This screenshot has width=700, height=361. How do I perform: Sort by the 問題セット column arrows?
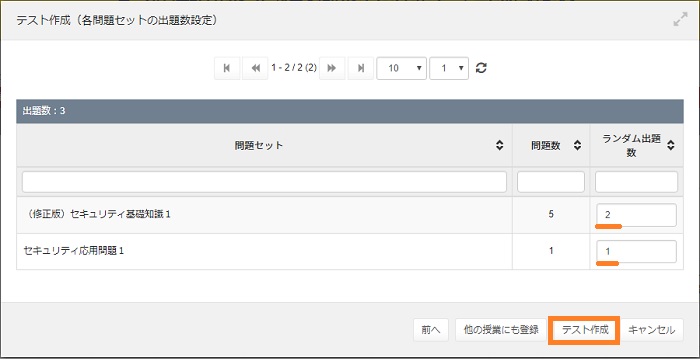(x=500, y=145)
